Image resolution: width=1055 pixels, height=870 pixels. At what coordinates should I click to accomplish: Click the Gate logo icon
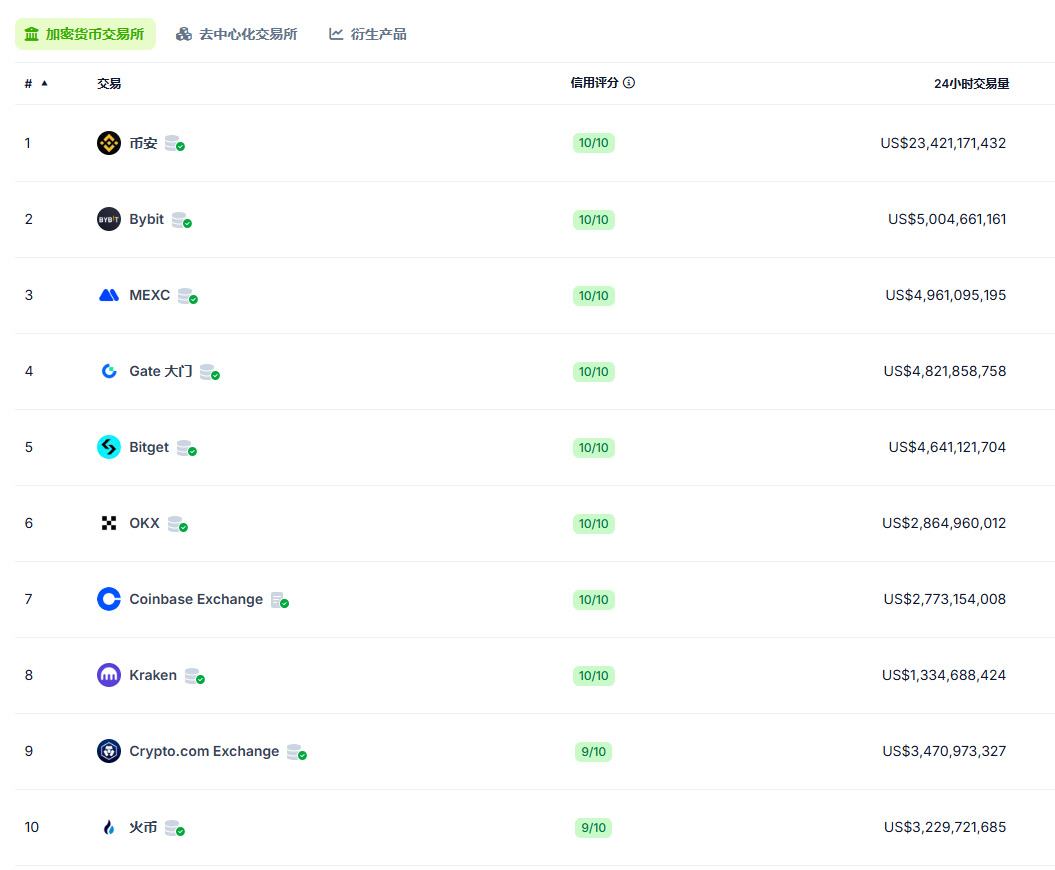point(109,371)
